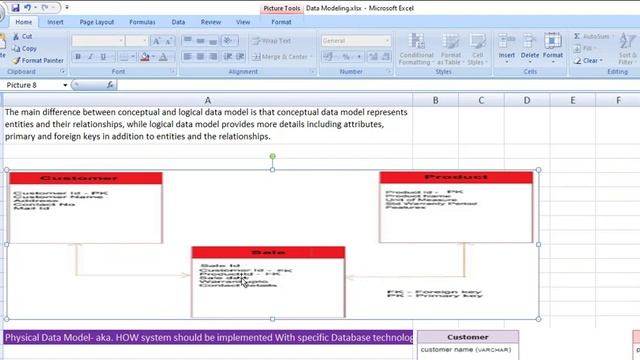Image resolution: width=640 pixels, height=360 pixels.
Task: Click Increase Indent icon
Action: coord(240,57)
